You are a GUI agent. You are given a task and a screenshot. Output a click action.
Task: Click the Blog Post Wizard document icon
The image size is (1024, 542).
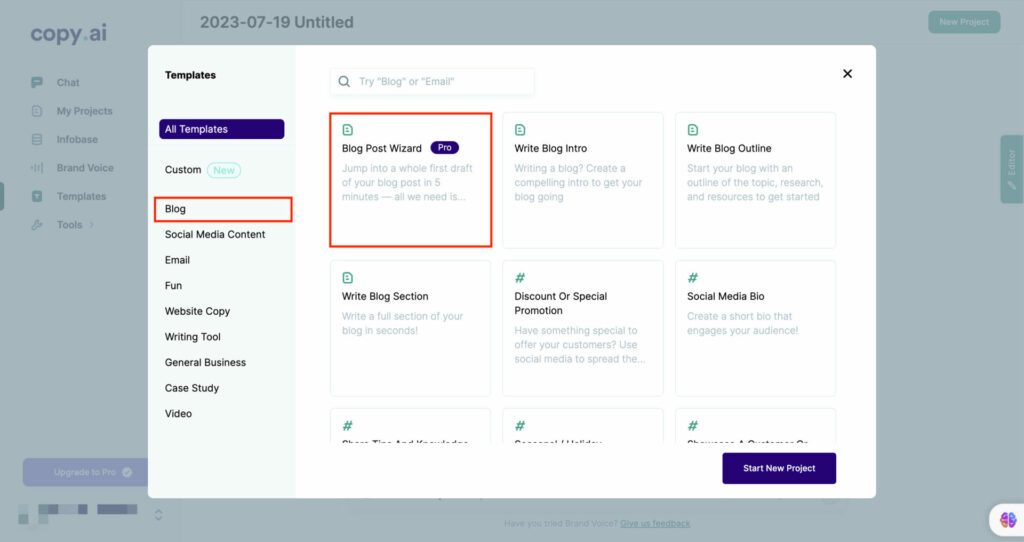[347, 130]
